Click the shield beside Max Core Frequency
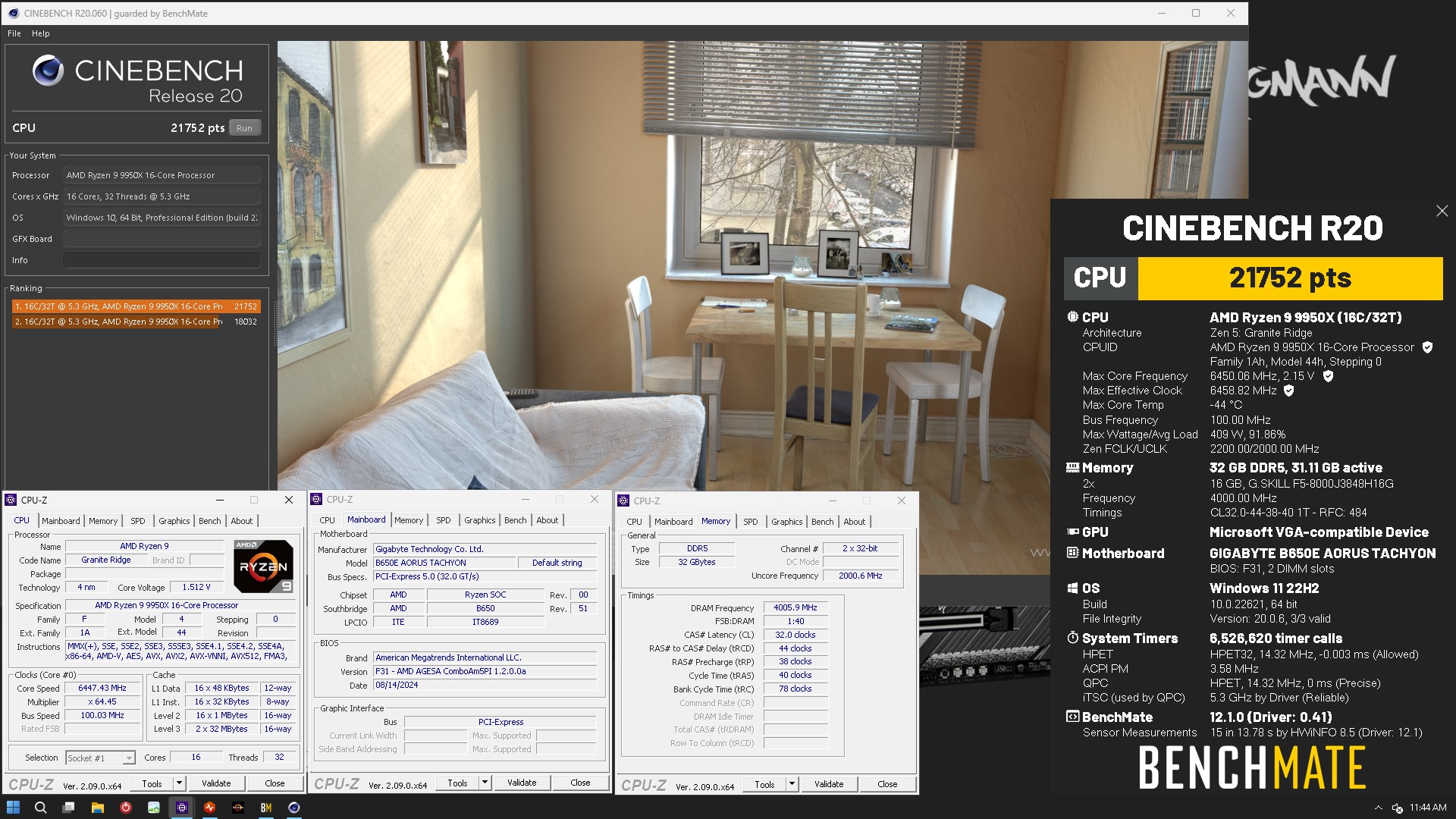1456x819 pixels. [1328, 376]
